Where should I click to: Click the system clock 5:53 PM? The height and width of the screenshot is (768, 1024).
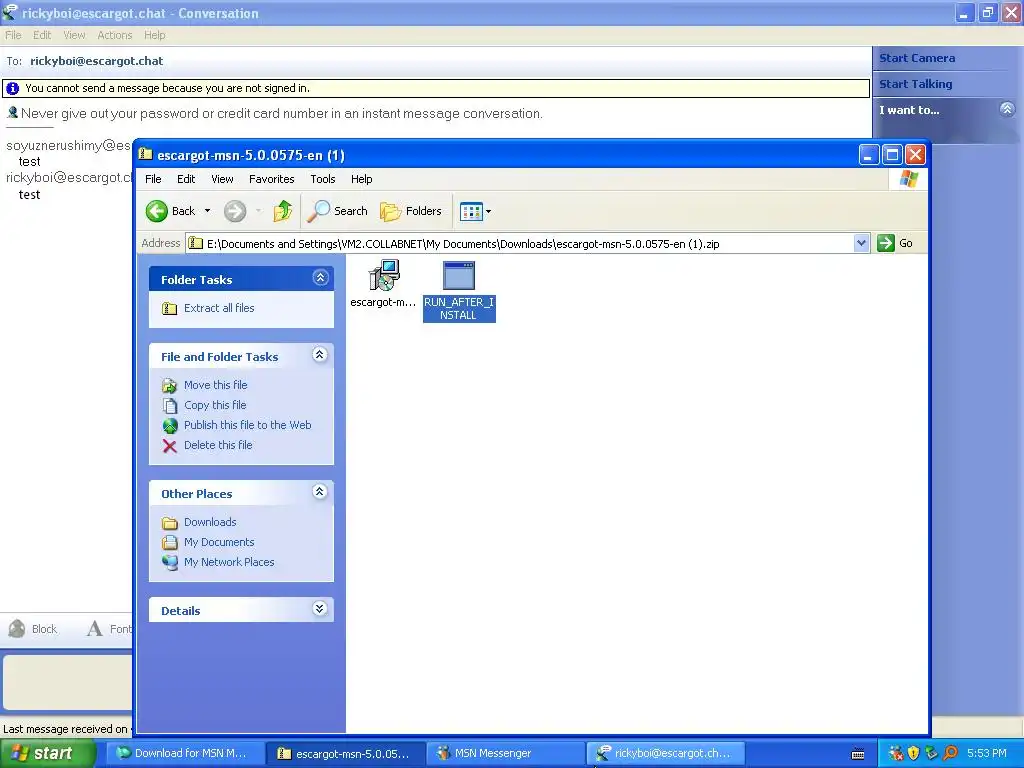coord(987,754)
